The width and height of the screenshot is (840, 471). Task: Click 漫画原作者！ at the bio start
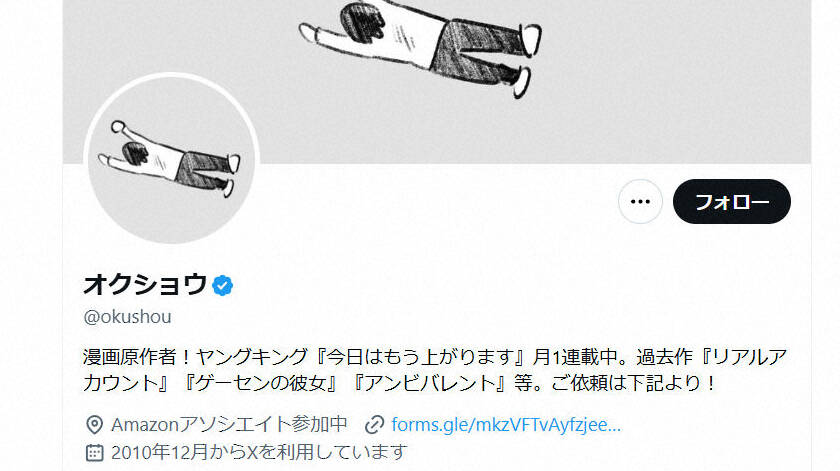138,357
